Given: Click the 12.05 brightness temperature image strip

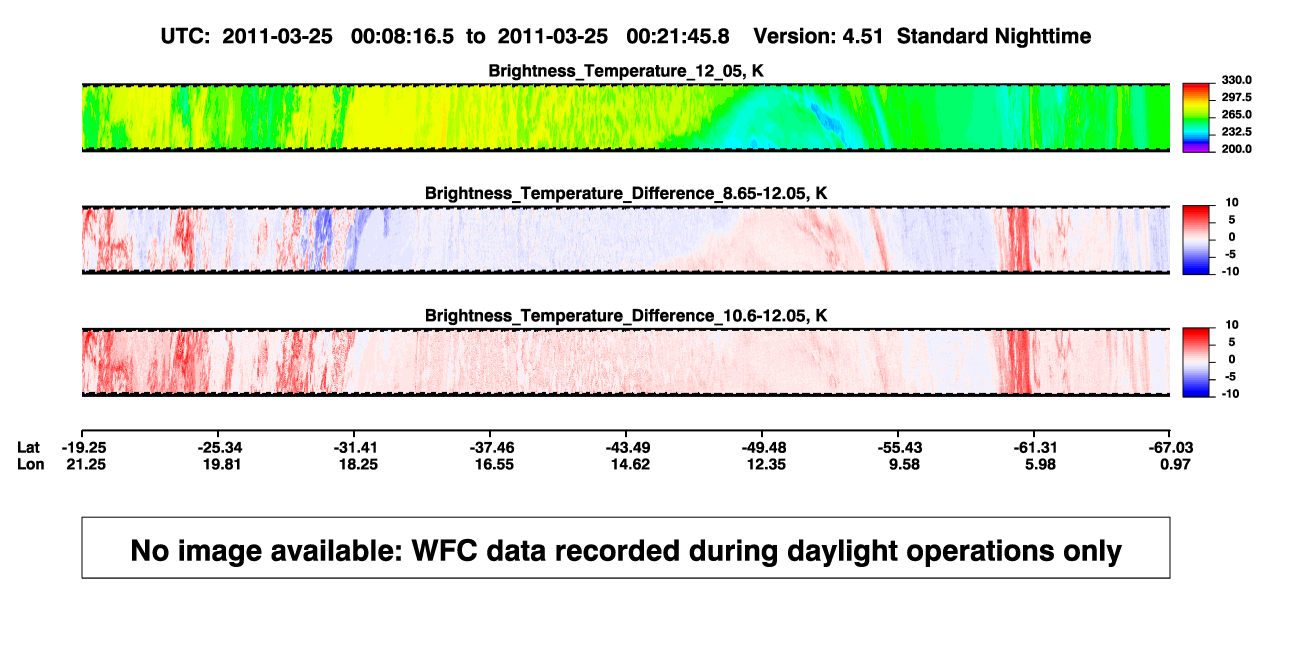Looking at the screenshot, I should pyautogui.click(x=626, y=117).
